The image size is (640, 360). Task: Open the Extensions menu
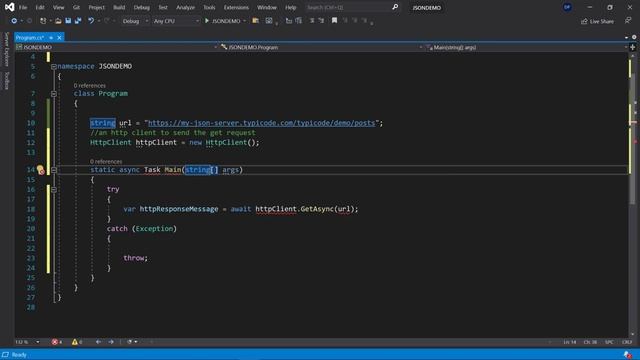click(236, 7)
